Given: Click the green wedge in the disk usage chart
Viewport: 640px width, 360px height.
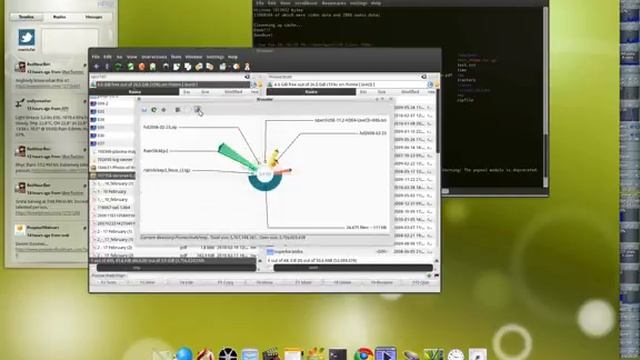Looking at the screenshot, I should [x=236, y=156].
